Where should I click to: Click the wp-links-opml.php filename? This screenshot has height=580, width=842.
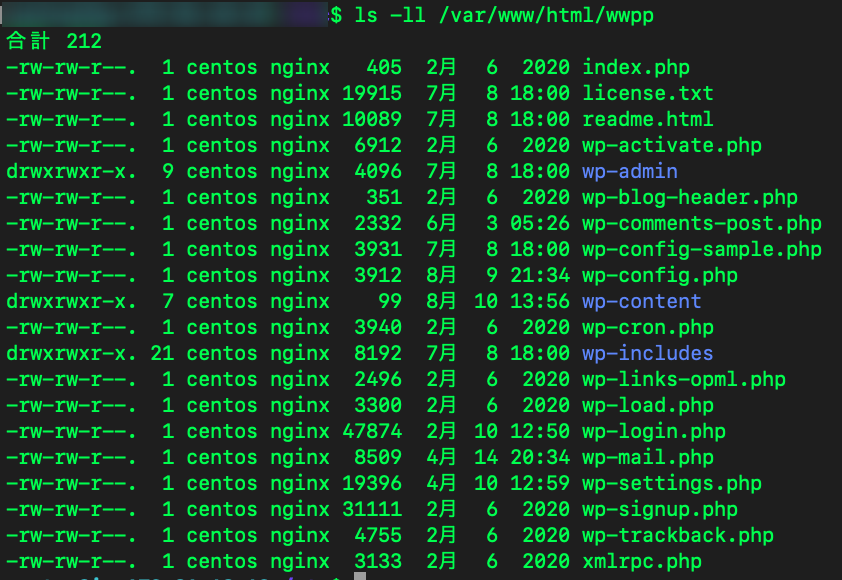pos(684,380)
